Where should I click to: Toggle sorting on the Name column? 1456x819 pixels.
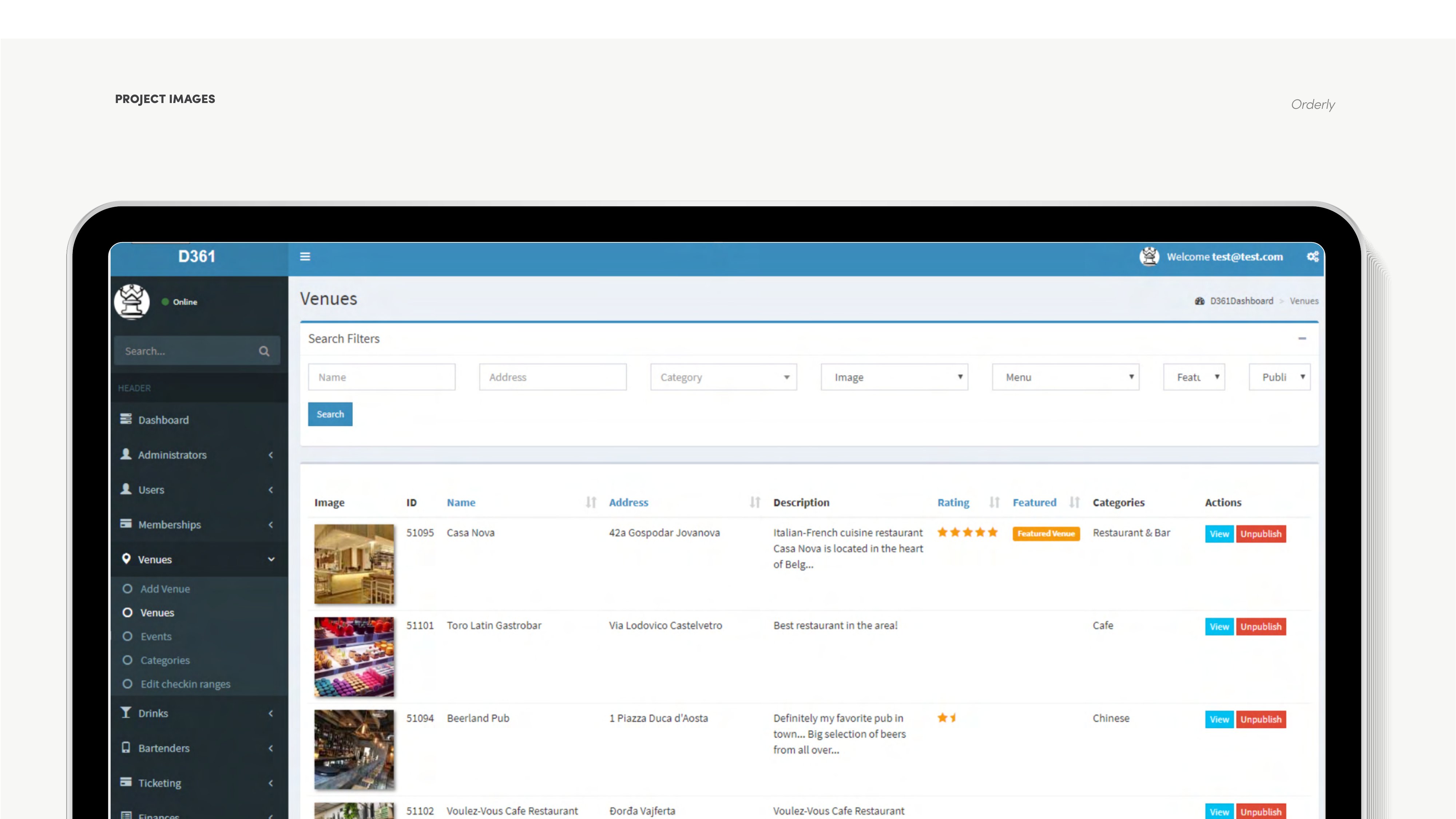pos(591,502)
